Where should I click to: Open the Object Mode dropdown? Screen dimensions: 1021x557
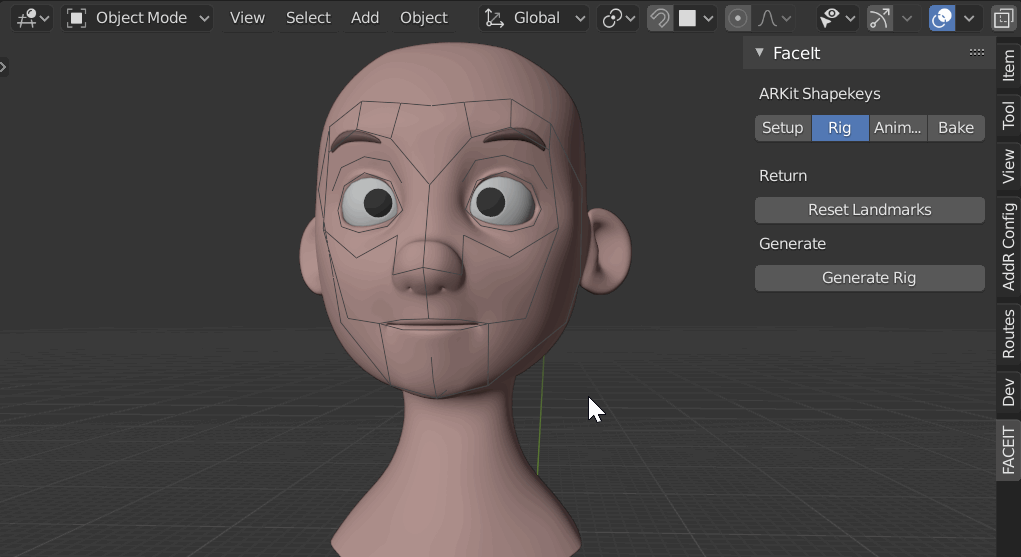137,18
